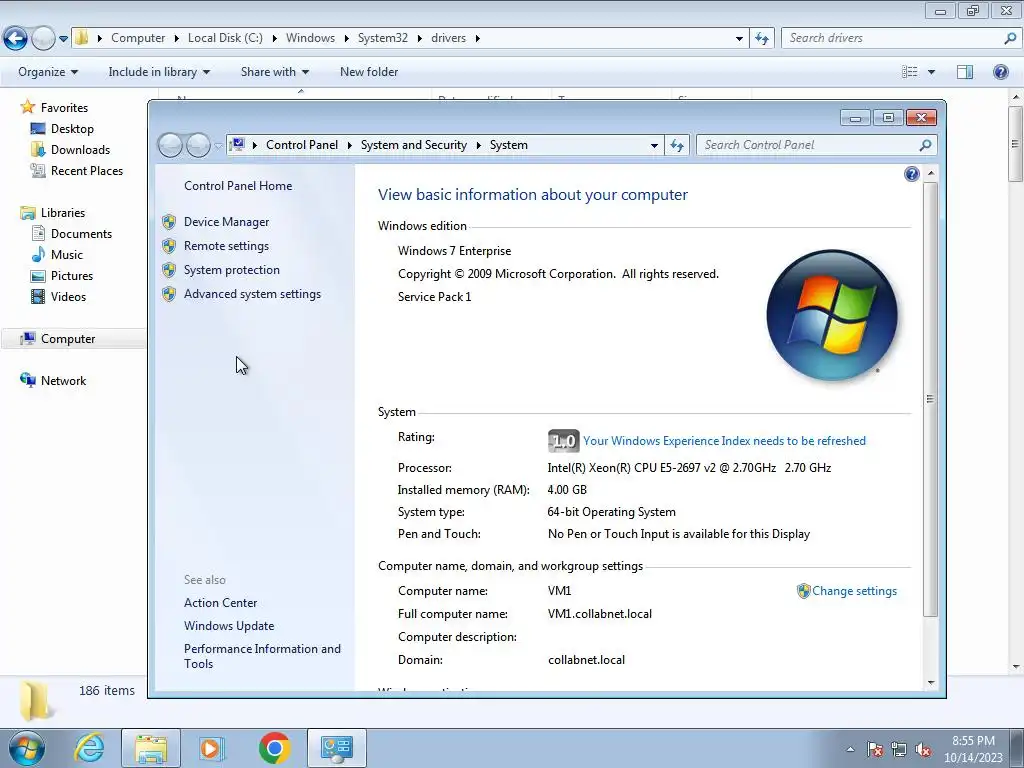Click the System protection shield icon
1024x768 pixels.
pos(169,270)
